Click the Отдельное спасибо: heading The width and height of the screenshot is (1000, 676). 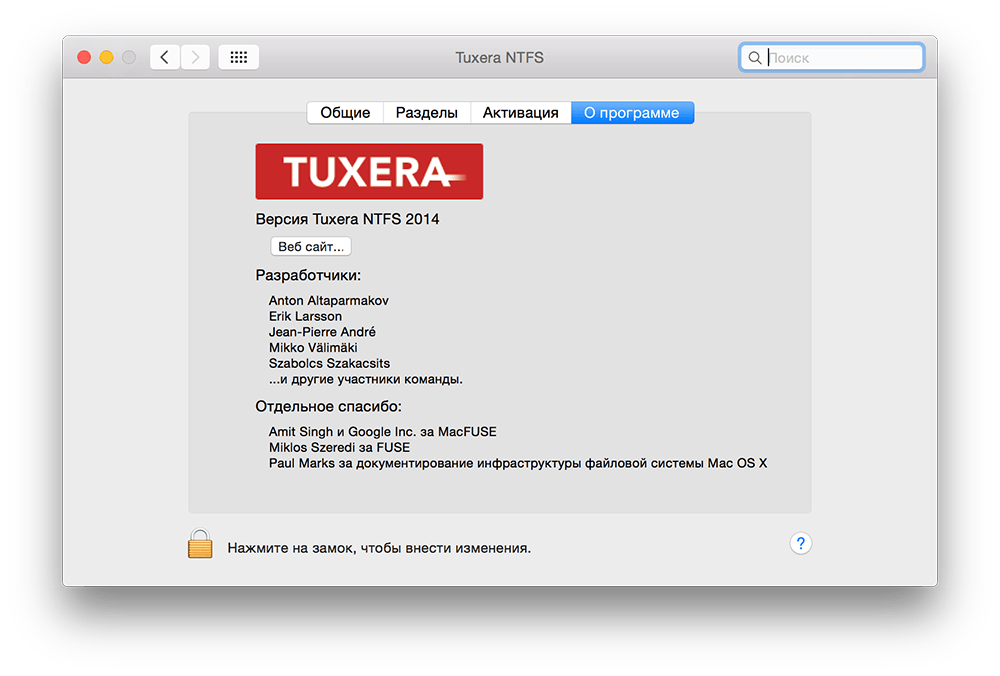tap(328, 407)
